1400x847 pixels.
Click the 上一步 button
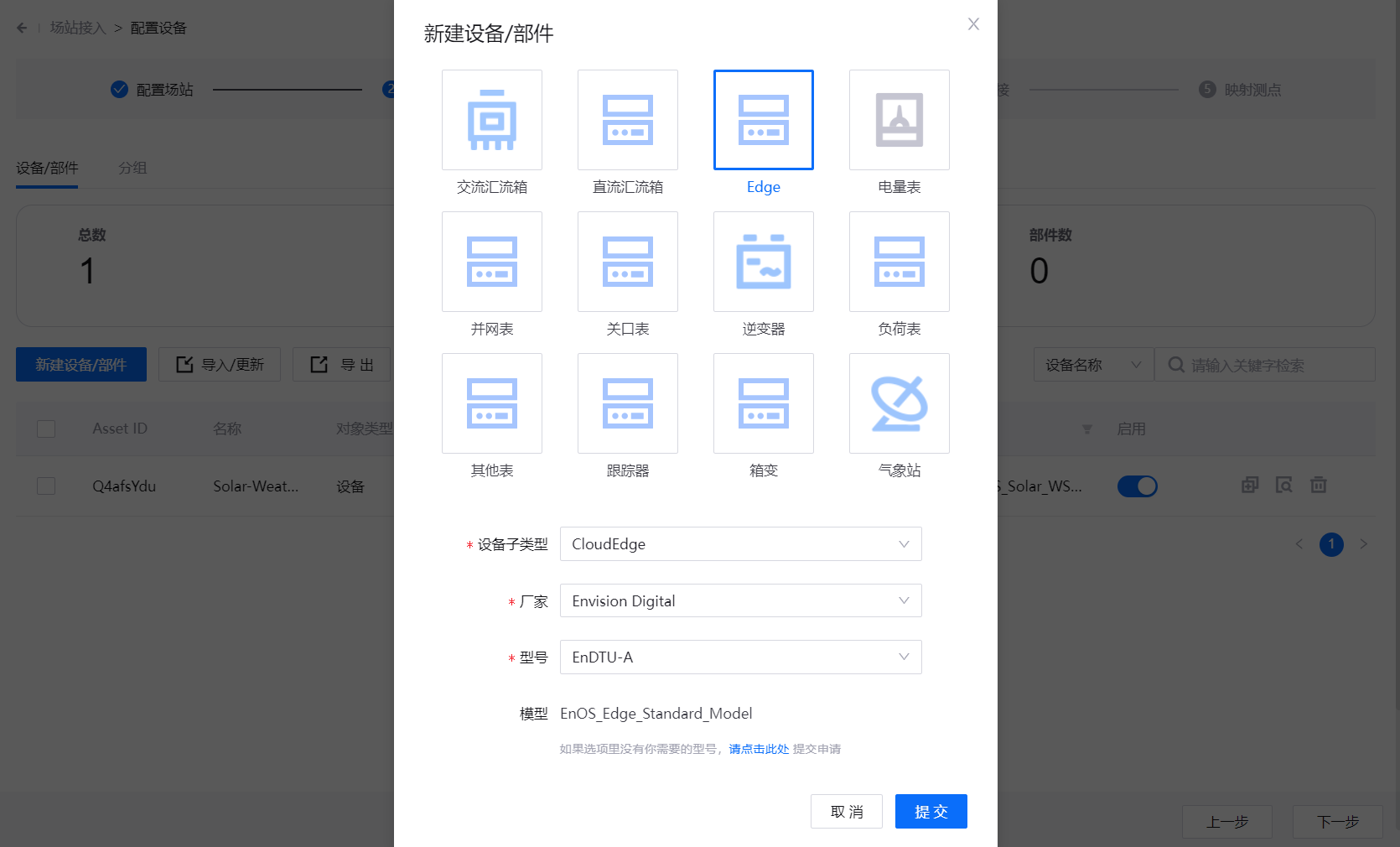point(1227,822)
